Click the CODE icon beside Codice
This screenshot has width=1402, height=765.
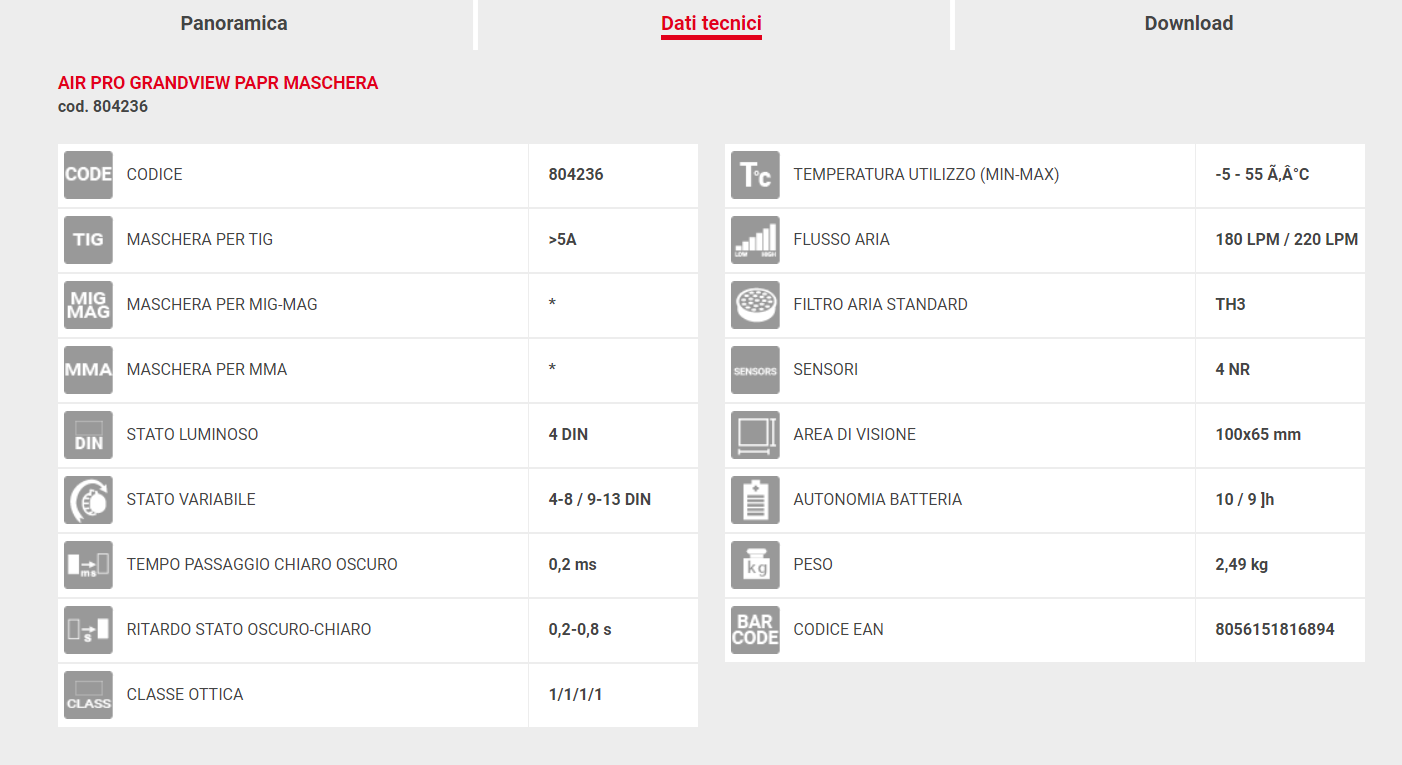(x=88, y=175)
